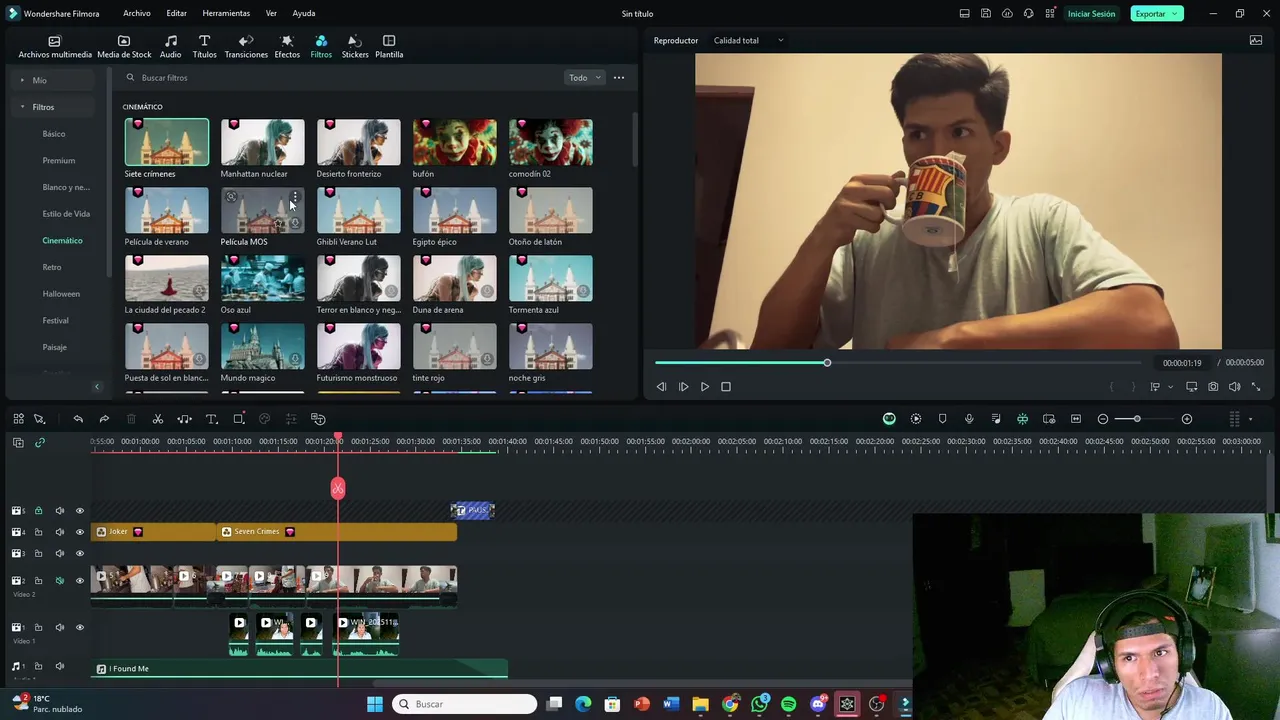Select the Básico filter category
Image resolution: width=1280 pixels, height=720 pixels.
point(54,134)
